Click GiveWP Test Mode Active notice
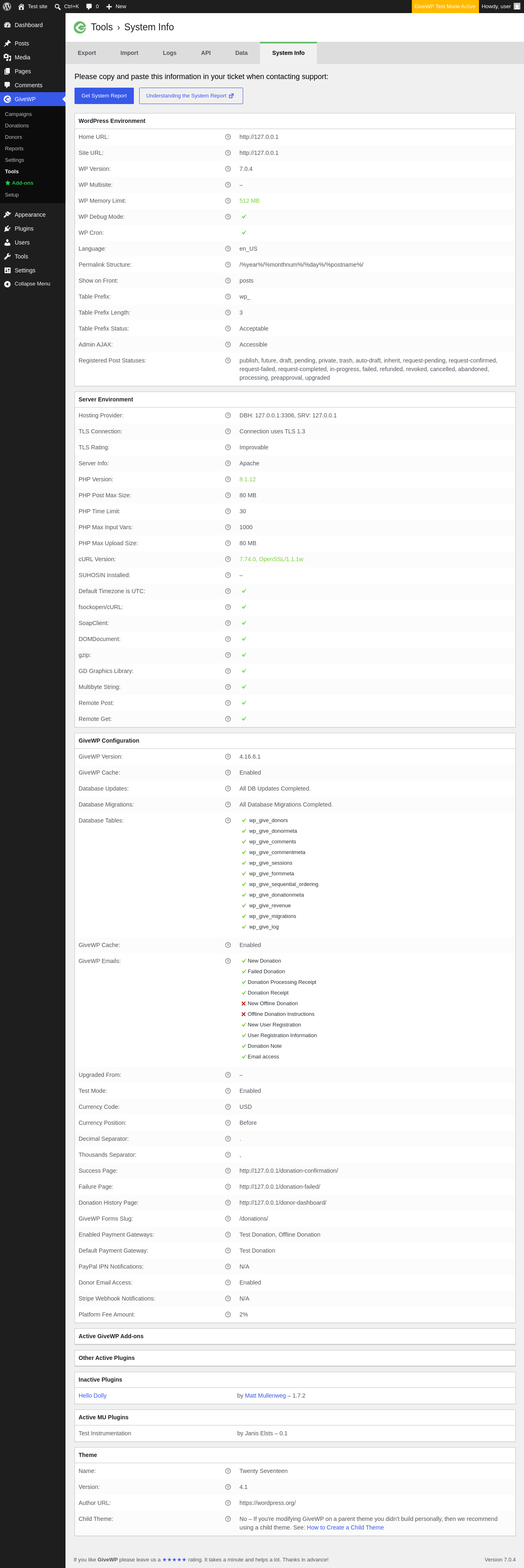The image size is (524, 1568). pos(445,7)
